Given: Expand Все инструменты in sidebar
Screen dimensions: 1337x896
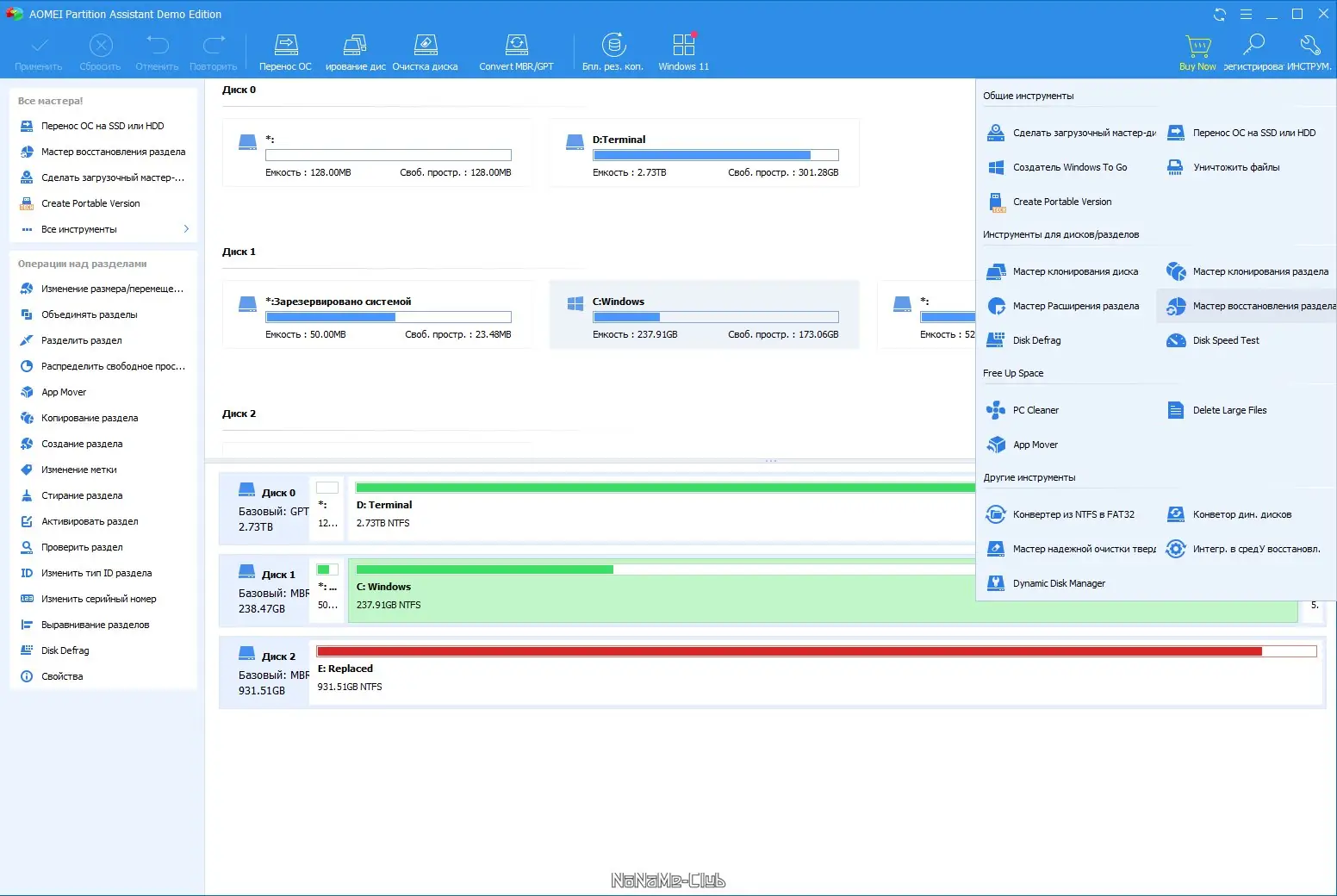Looking at the screenshot, I should [x=103, y=229].
